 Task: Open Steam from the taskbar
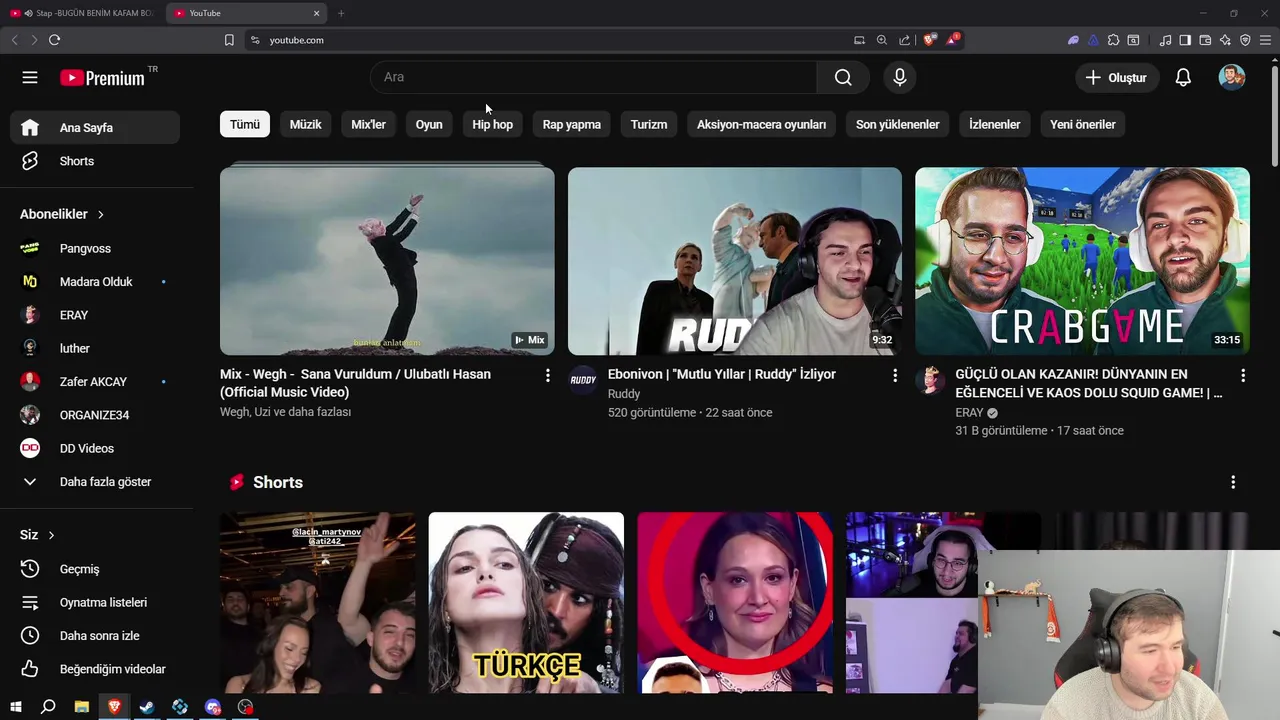coord(147,707)
